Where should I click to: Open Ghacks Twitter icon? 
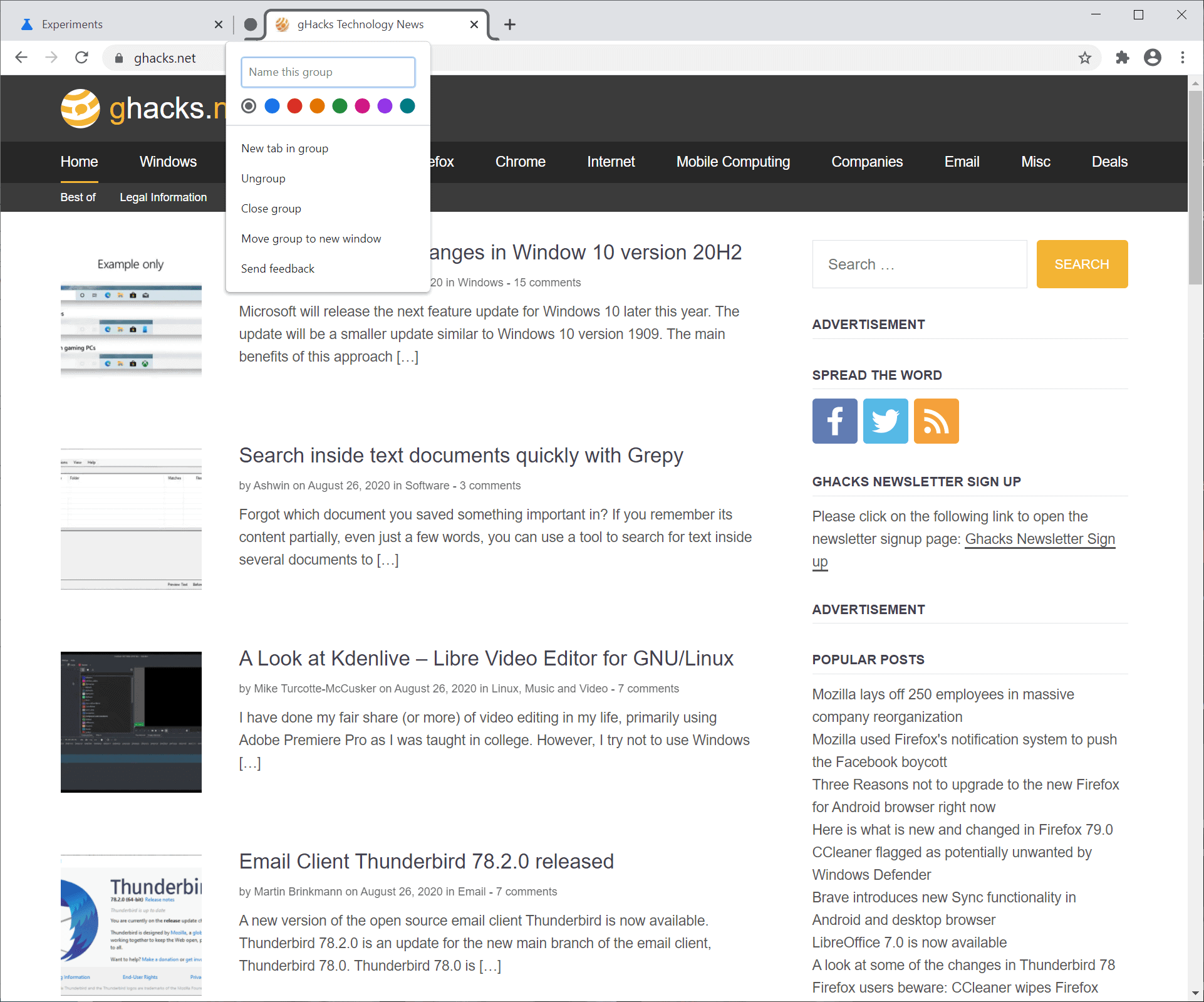(885, 421)
